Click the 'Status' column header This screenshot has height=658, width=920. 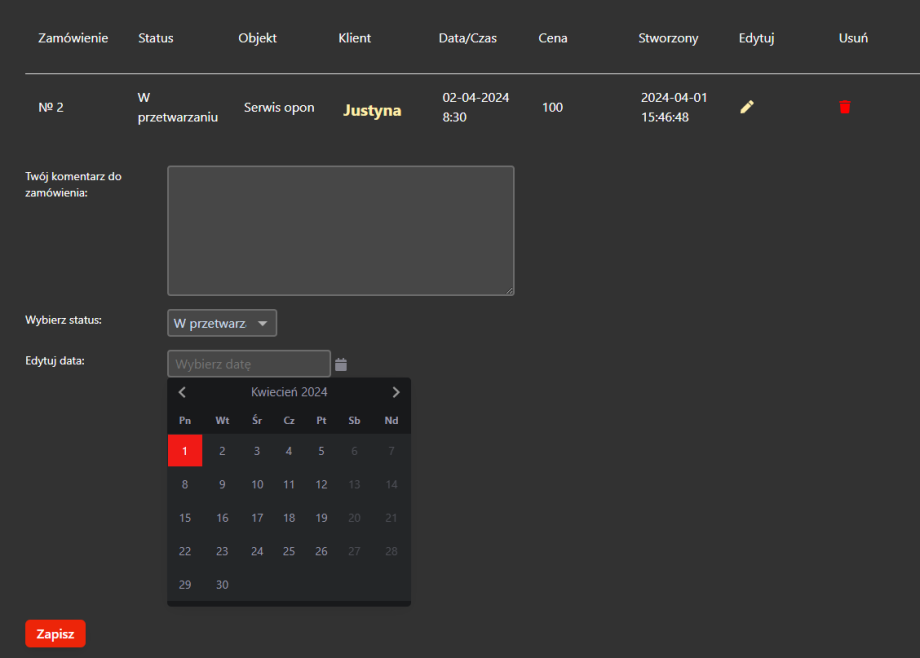[x=156, y=38]
